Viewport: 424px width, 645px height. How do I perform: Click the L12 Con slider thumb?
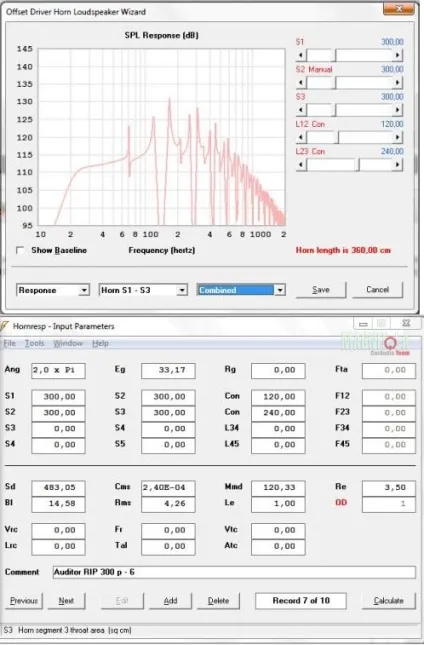click(336, 137)
